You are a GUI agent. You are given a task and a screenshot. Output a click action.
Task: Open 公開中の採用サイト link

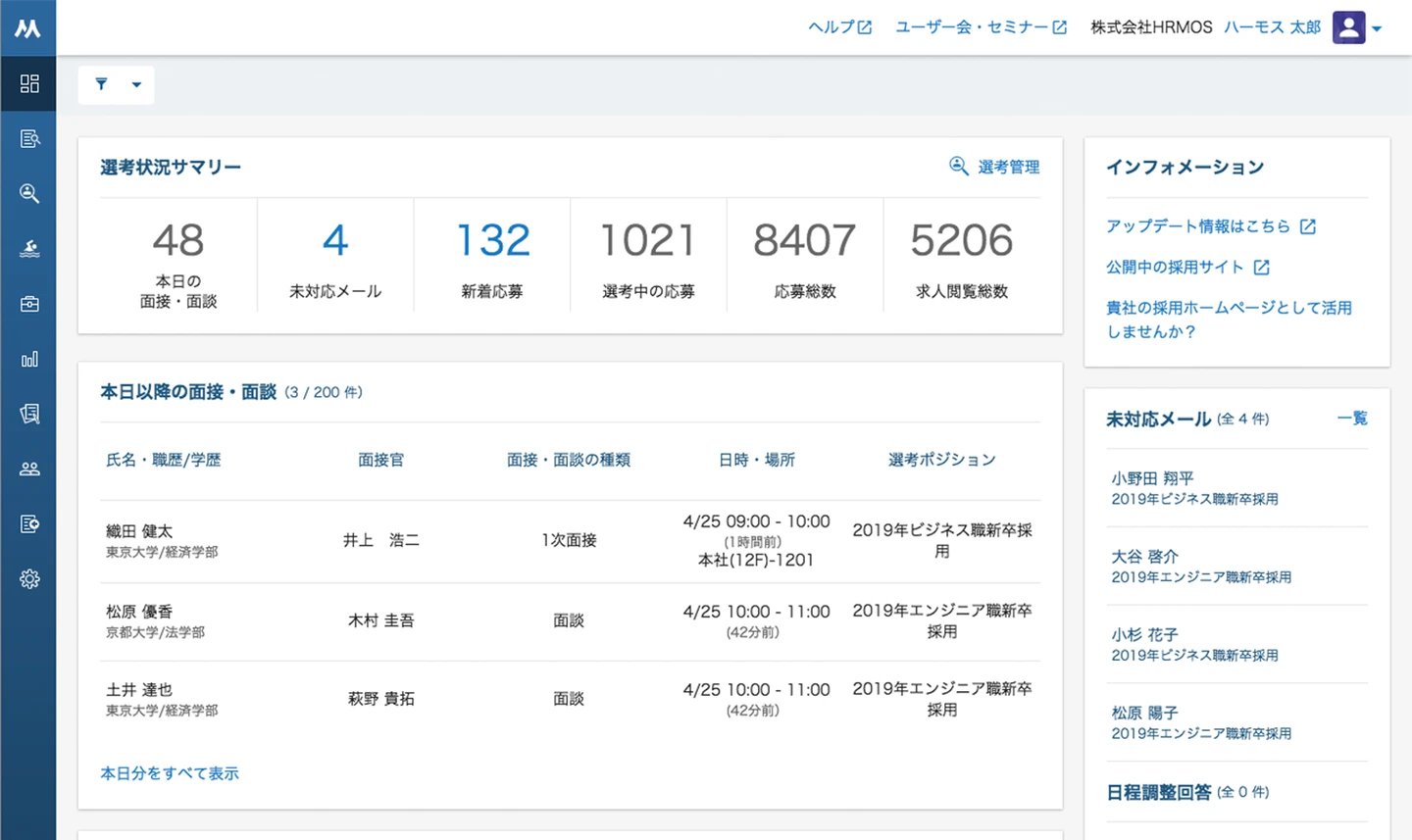1175,267
